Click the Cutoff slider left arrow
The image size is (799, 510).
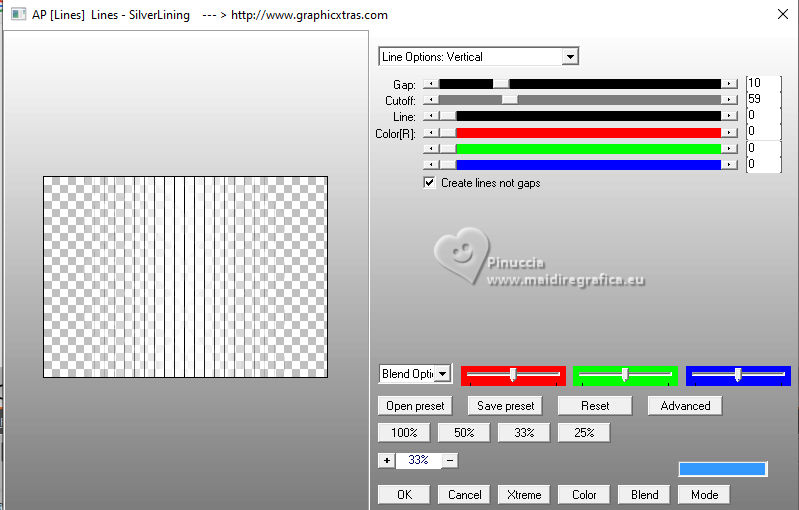point(431,100)
